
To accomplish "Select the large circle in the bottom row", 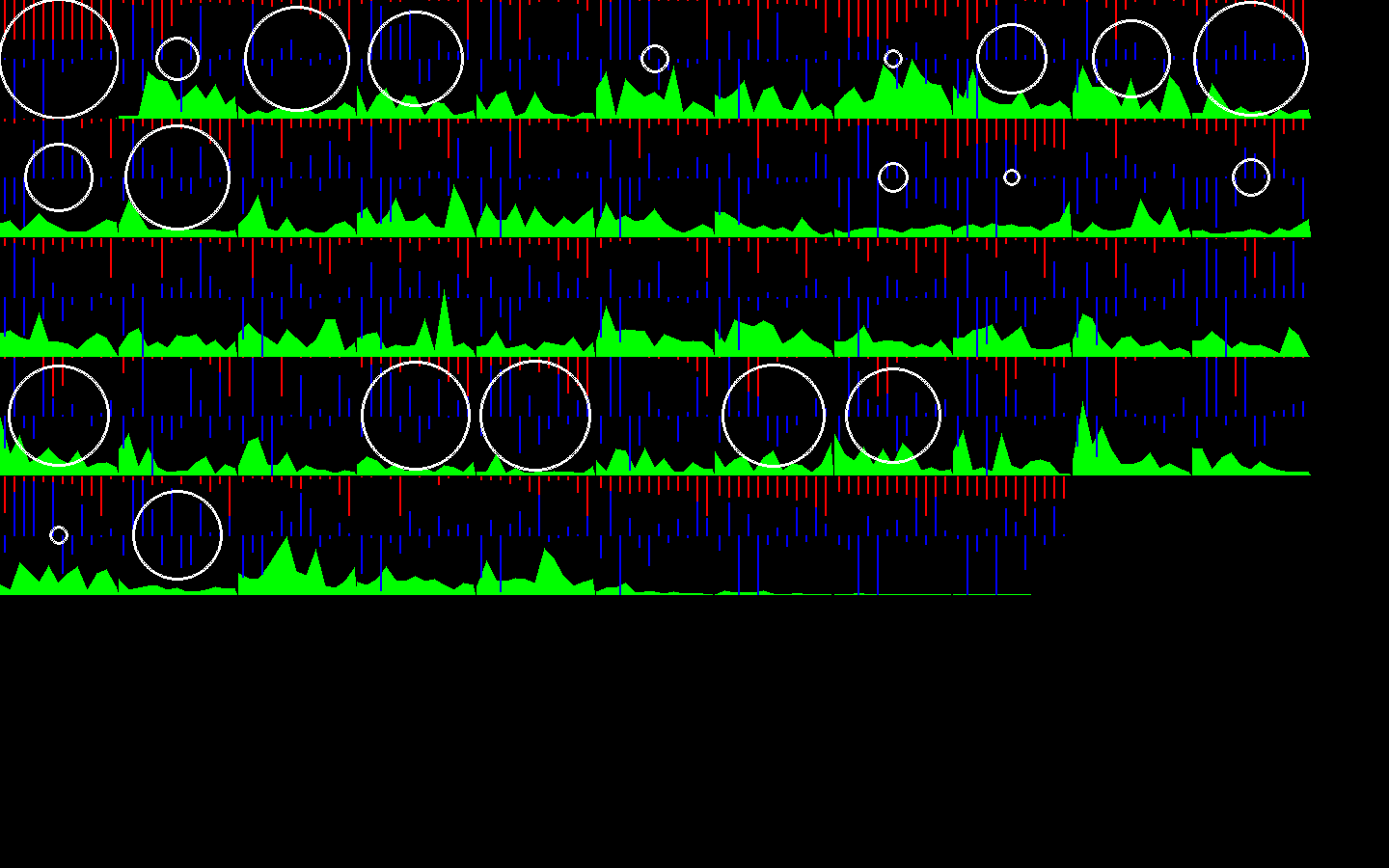I will click(x=177, y=535).
